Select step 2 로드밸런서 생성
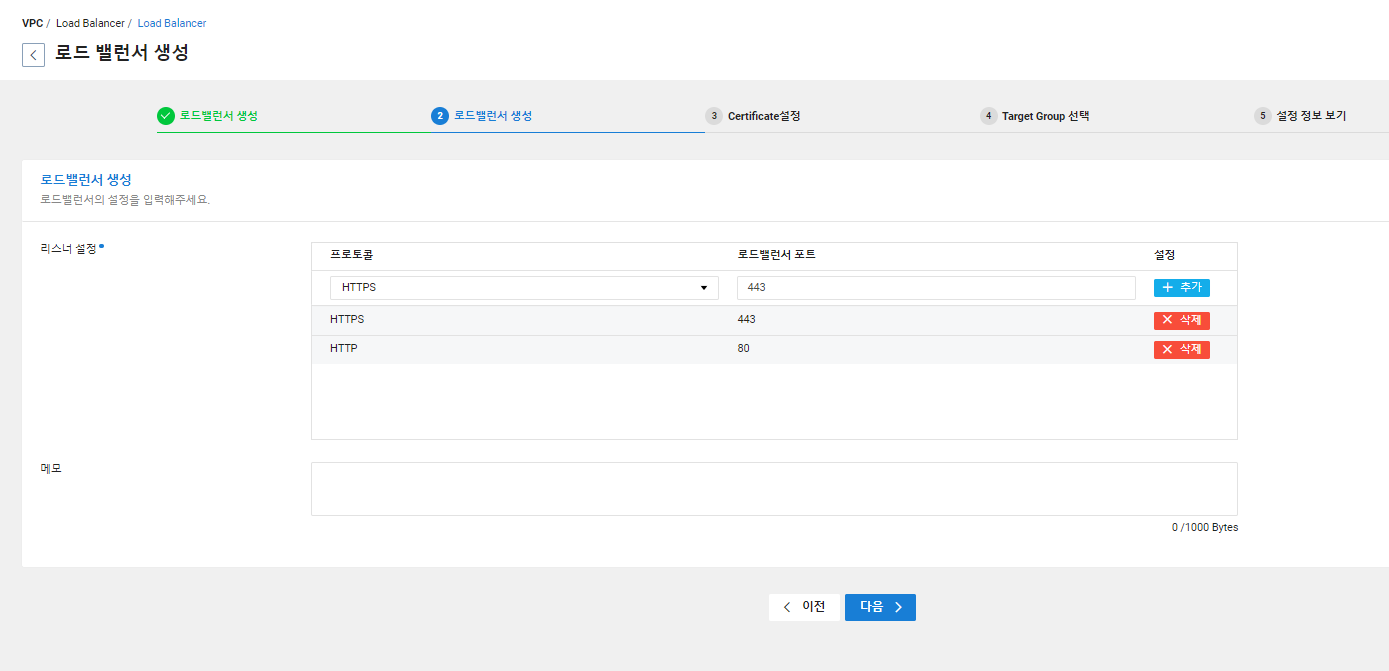The image size is (1389, 671). (487, 116)
